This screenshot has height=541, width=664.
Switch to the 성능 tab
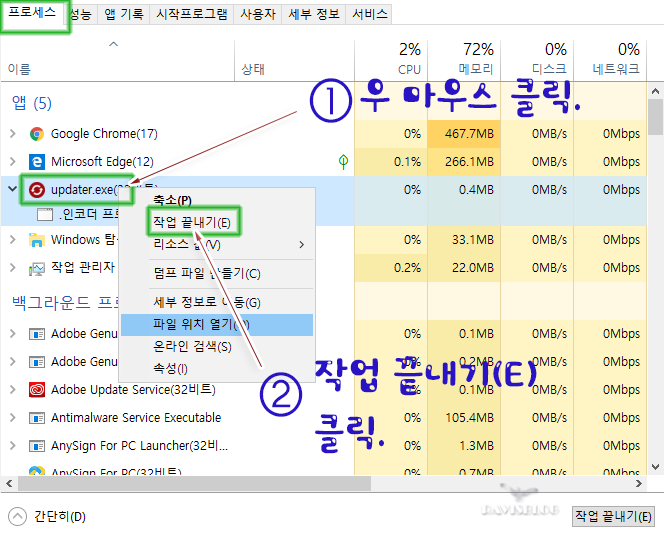(x=80, y=15)
